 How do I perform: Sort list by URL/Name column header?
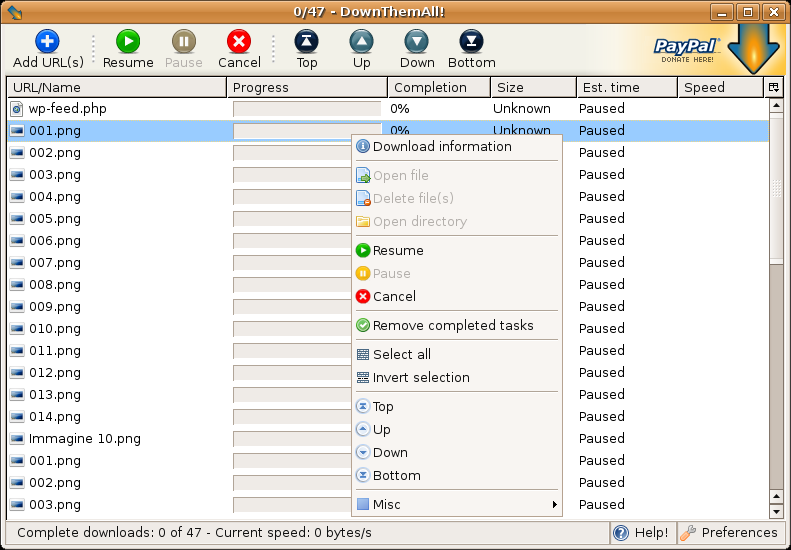tap(116, 87)
